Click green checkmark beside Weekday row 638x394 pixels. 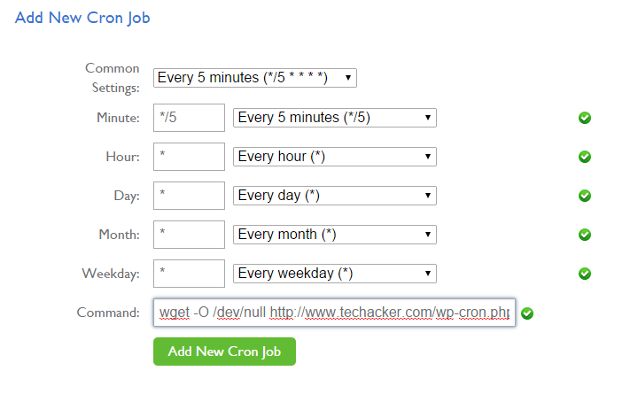(x=585, y=274)
